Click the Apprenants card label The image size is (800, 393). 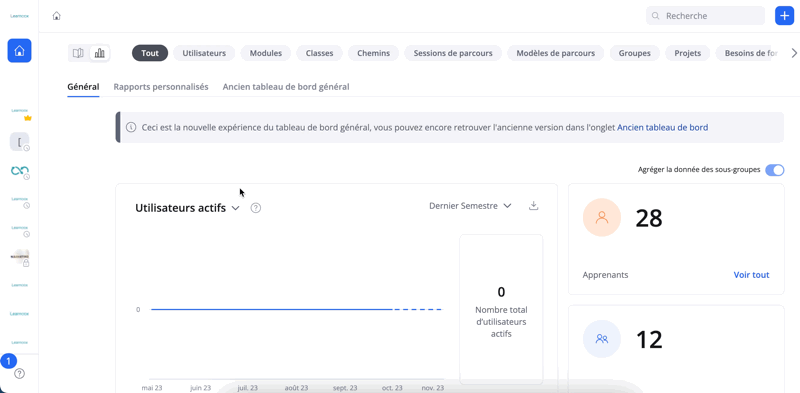point(606,275)
